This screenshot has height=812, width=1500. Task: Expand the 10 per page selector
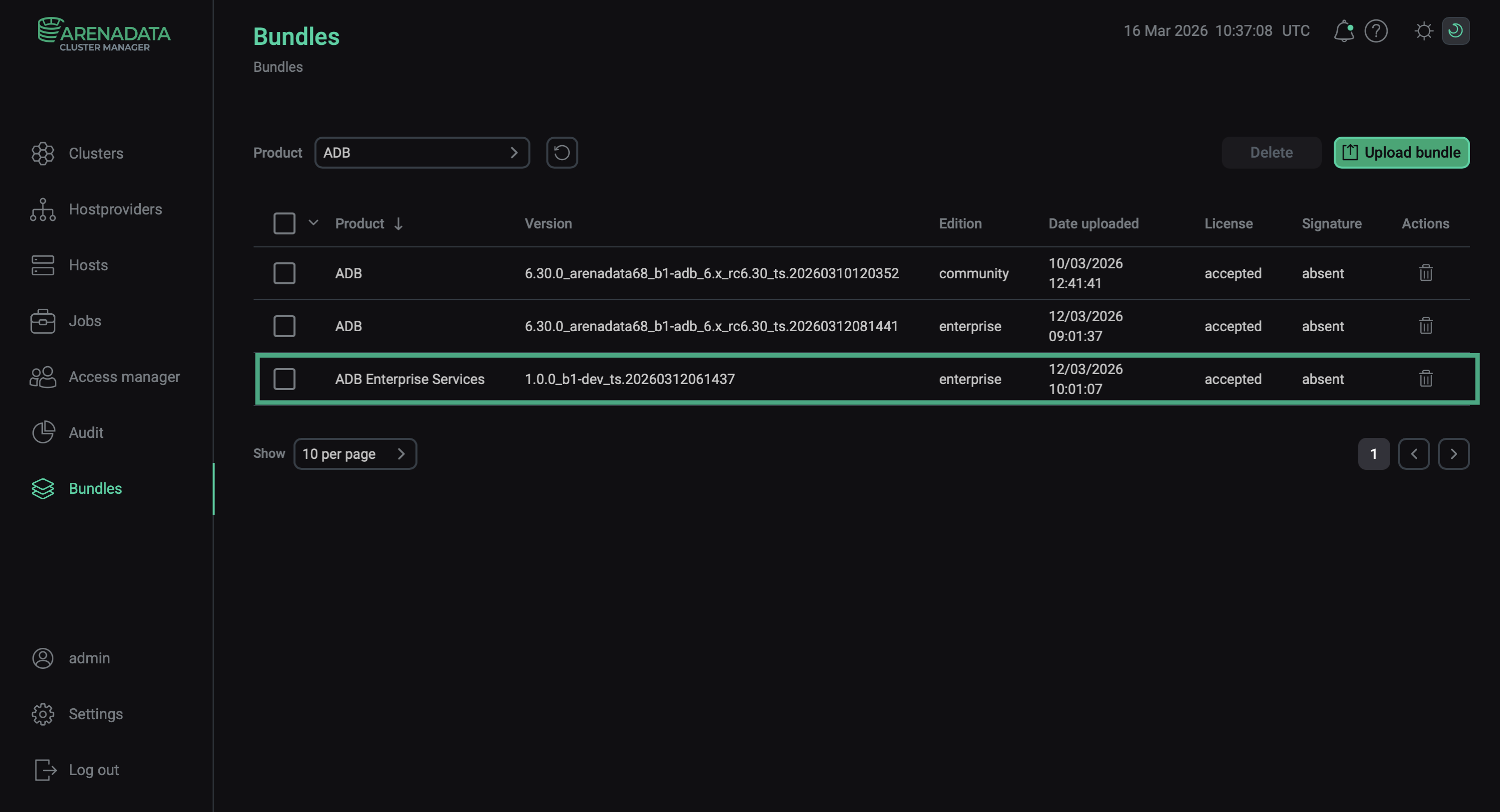pyautogui.click(x=355, y=453)
